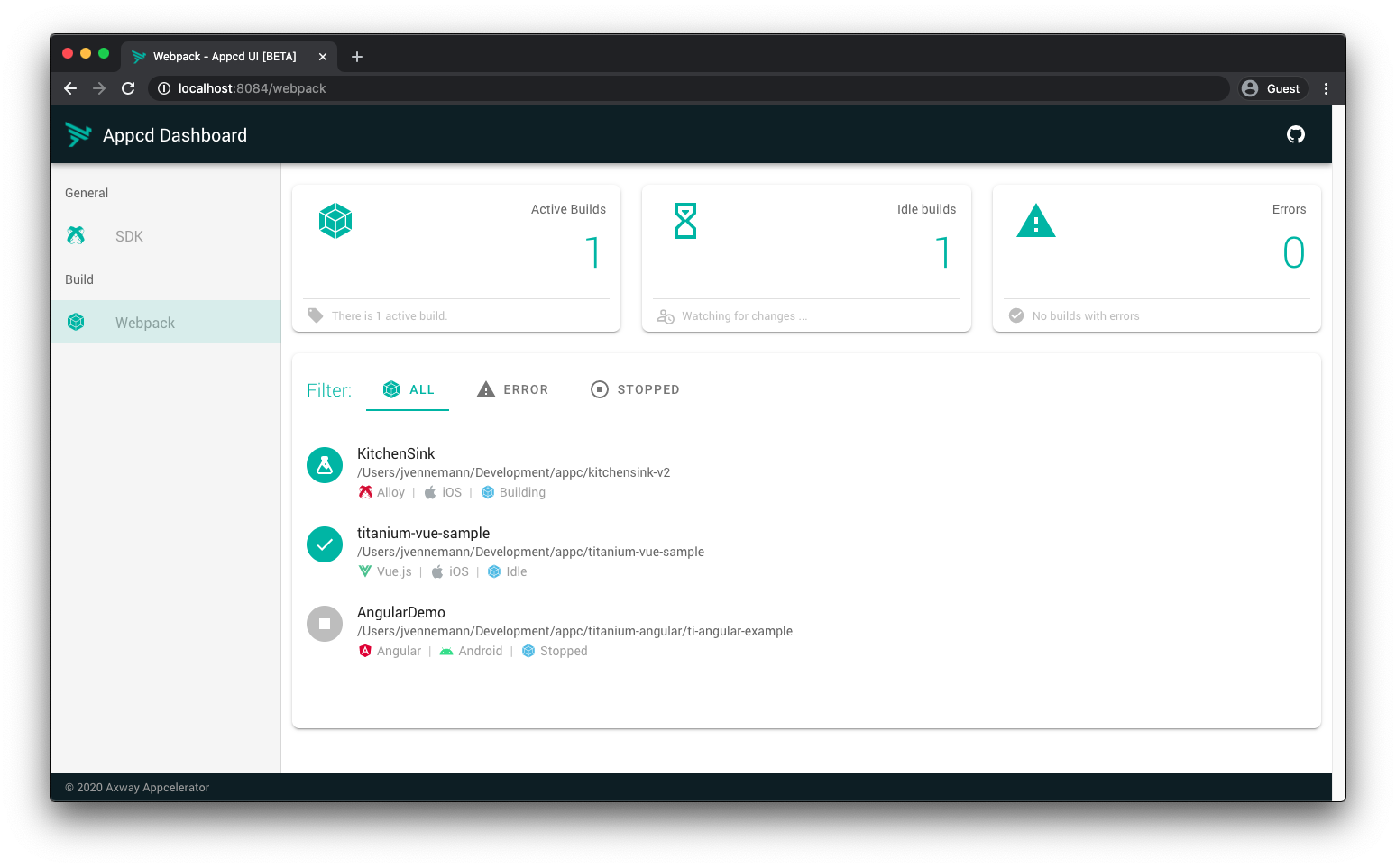Go back in browser history
This screenshot has height=868, width=1396.
click(70, 88)
